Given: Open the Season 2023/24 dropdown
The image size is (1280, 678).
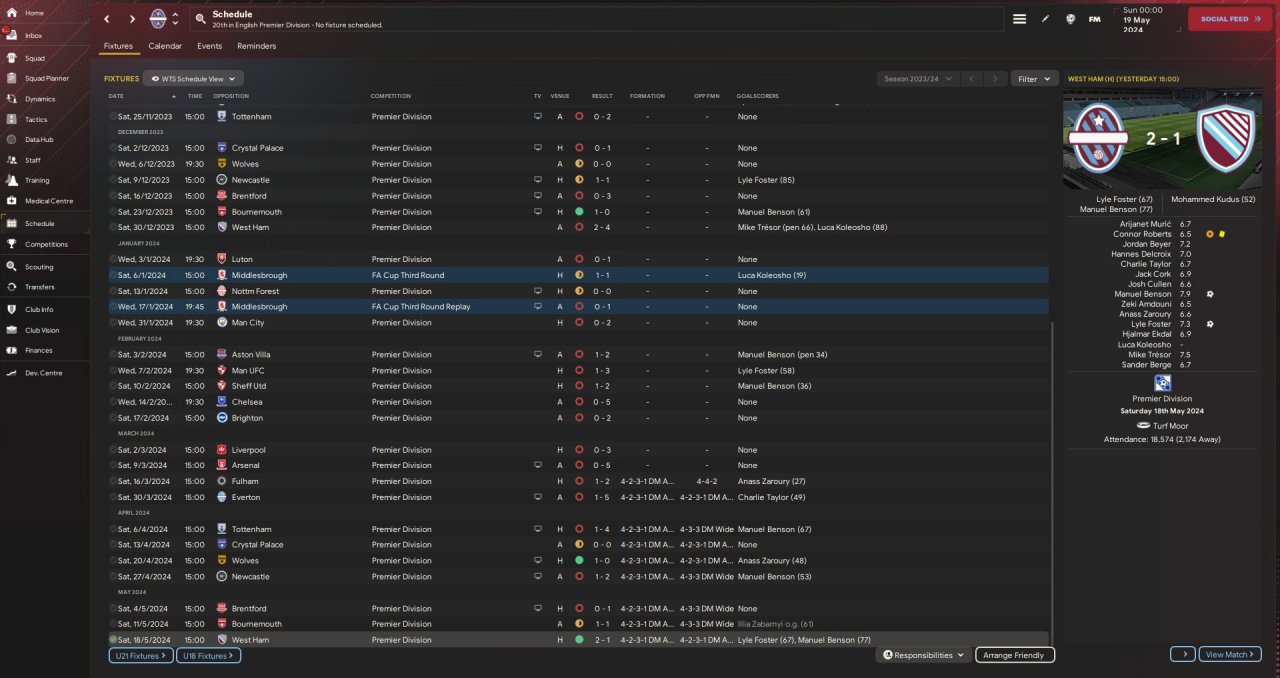Looking at the screenshot, I should point(917,78).
